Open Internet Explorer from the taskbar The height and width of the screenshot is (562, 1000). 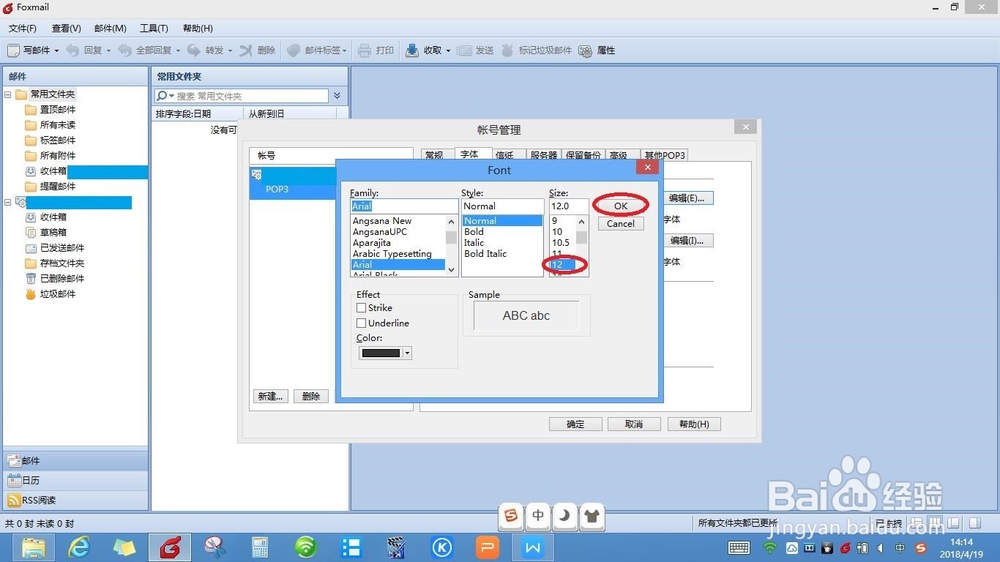(79, 547)
